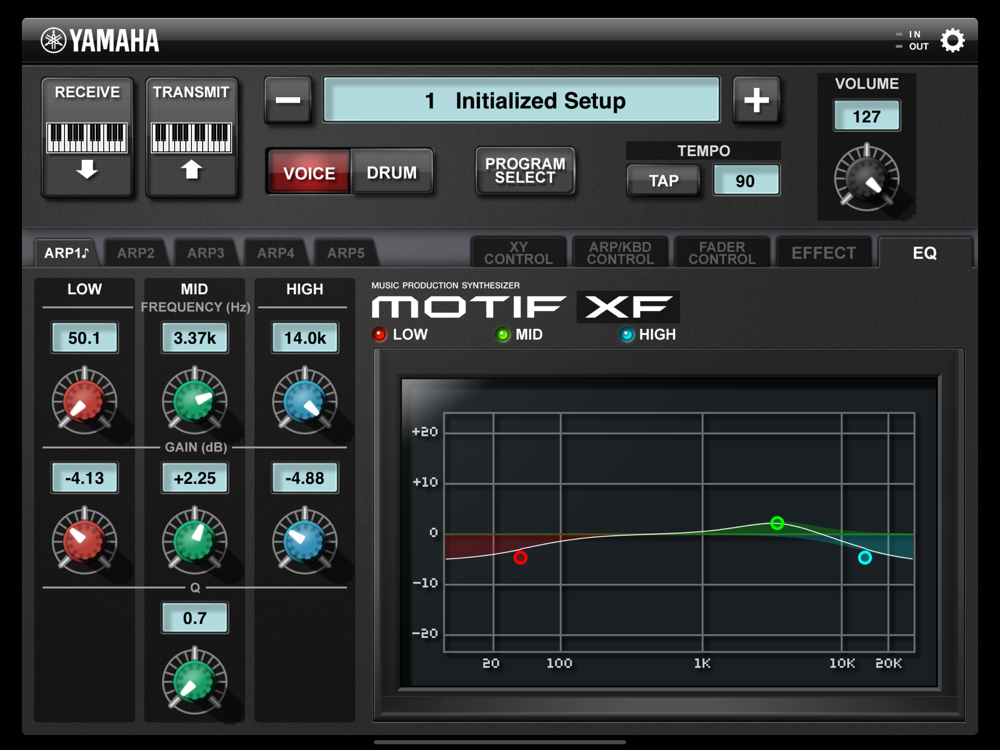
Task: Switch to the ARP3 tab
Action: pos(205,253)
